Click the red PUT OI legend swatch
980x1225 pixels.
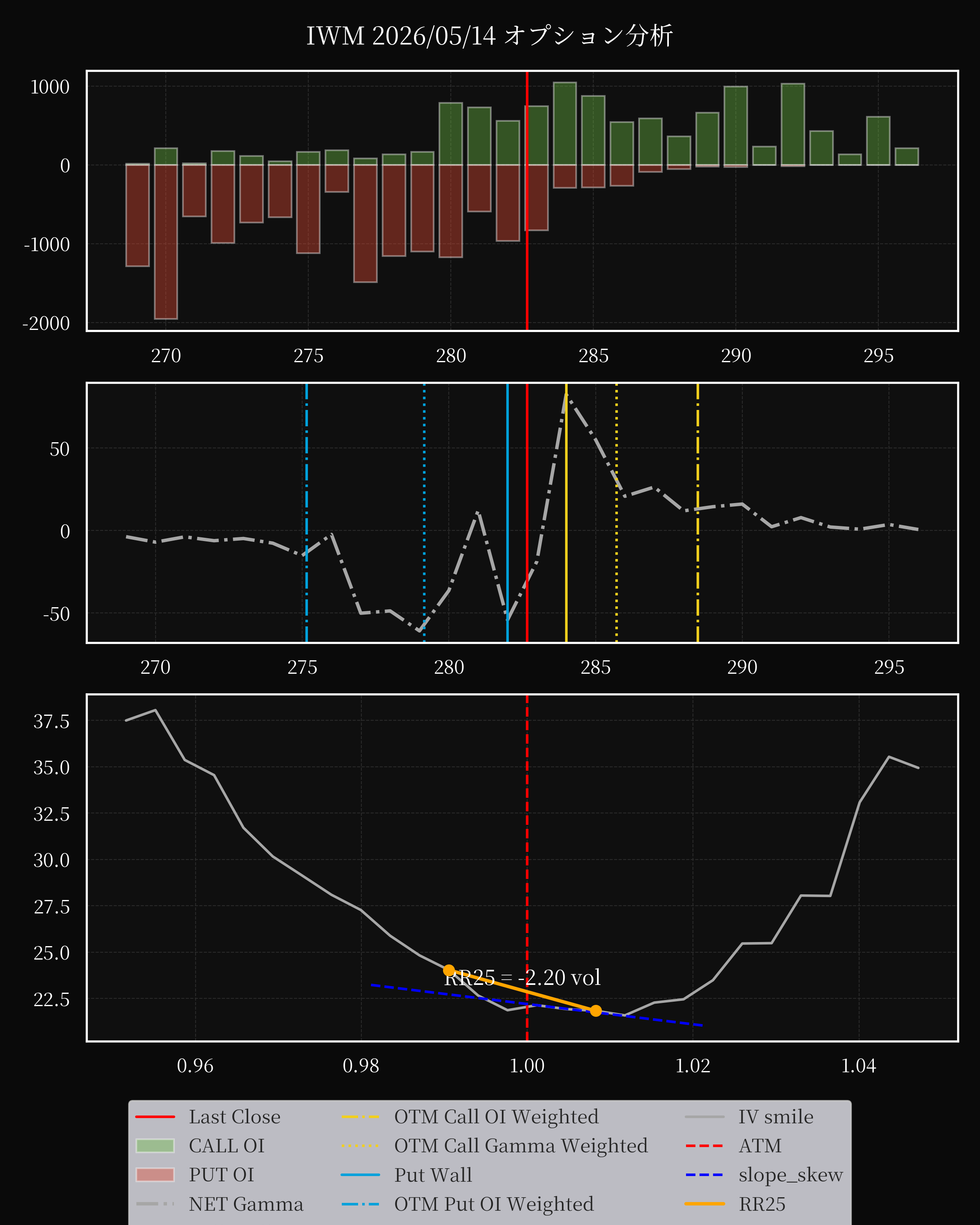pyautogui.click(x=155, y=1174)
